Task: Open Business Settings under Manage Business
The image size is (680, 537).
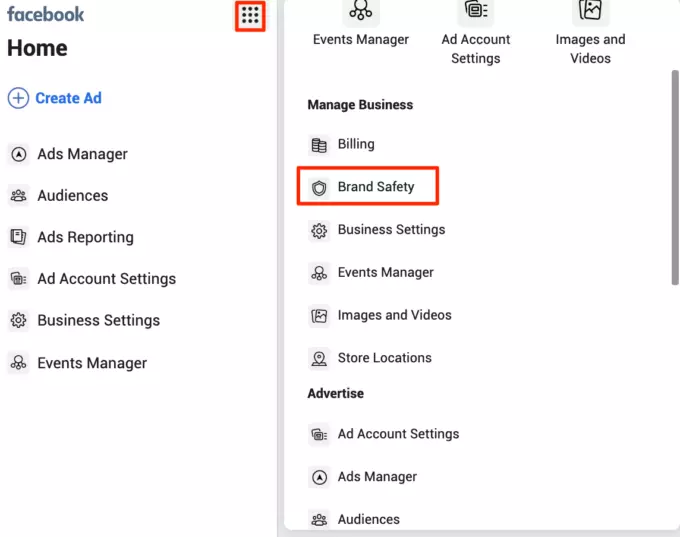Action: tap(391, 230)
